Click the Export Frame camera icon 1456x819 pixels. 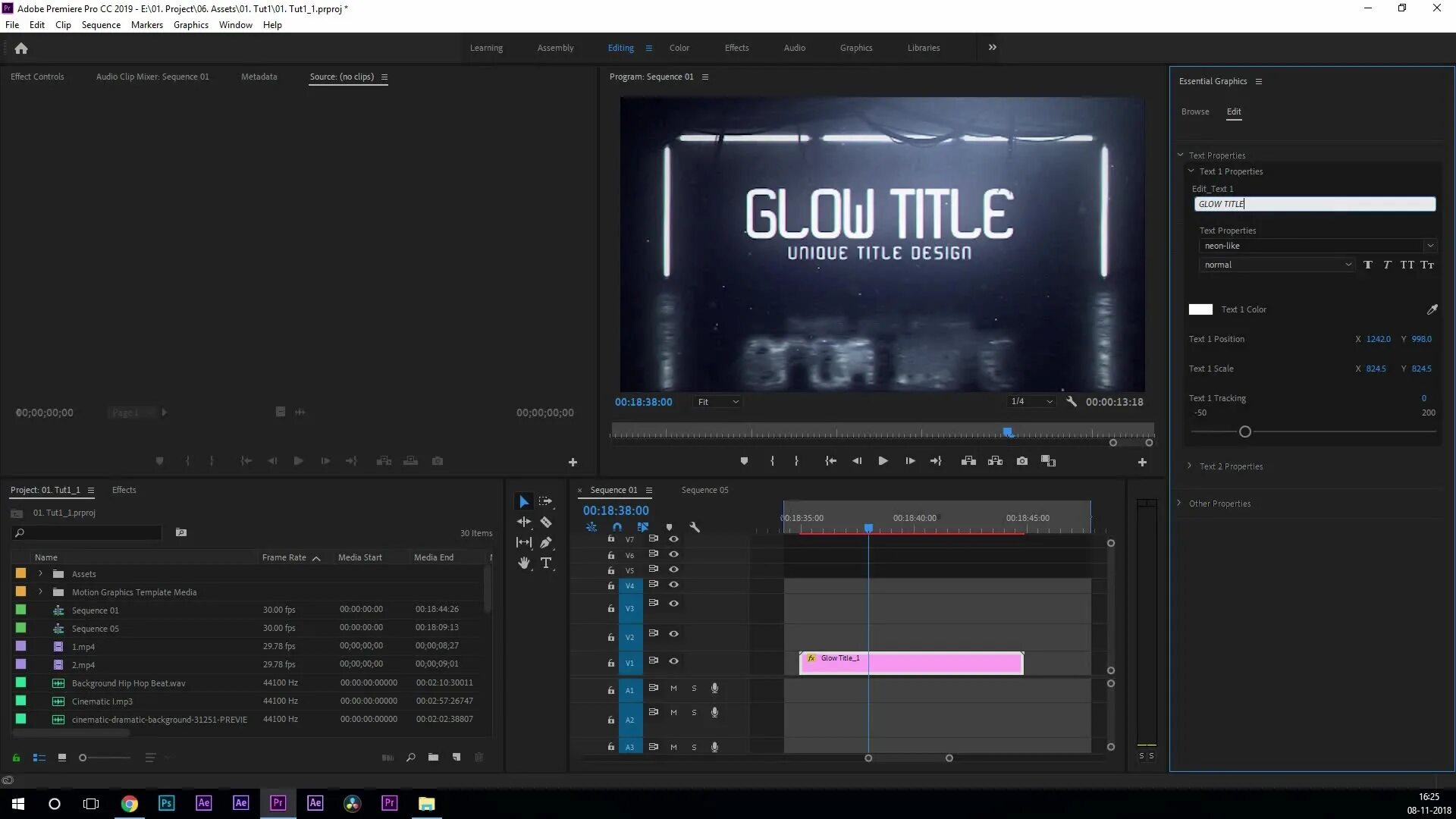click(1022, 461)
